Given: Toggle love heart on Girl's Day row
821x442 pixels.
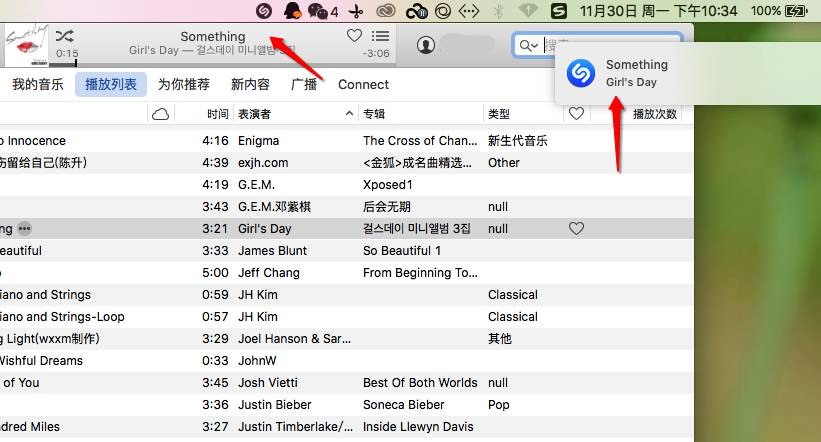Looking at the screenshot, I should (x=576, y=228).
